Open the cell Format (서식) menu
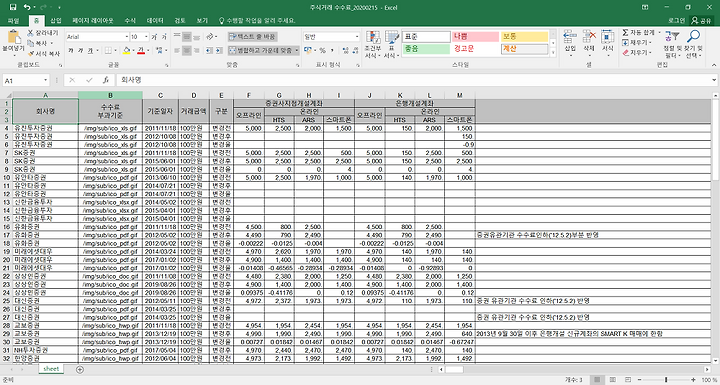 (x=608, y=44)
